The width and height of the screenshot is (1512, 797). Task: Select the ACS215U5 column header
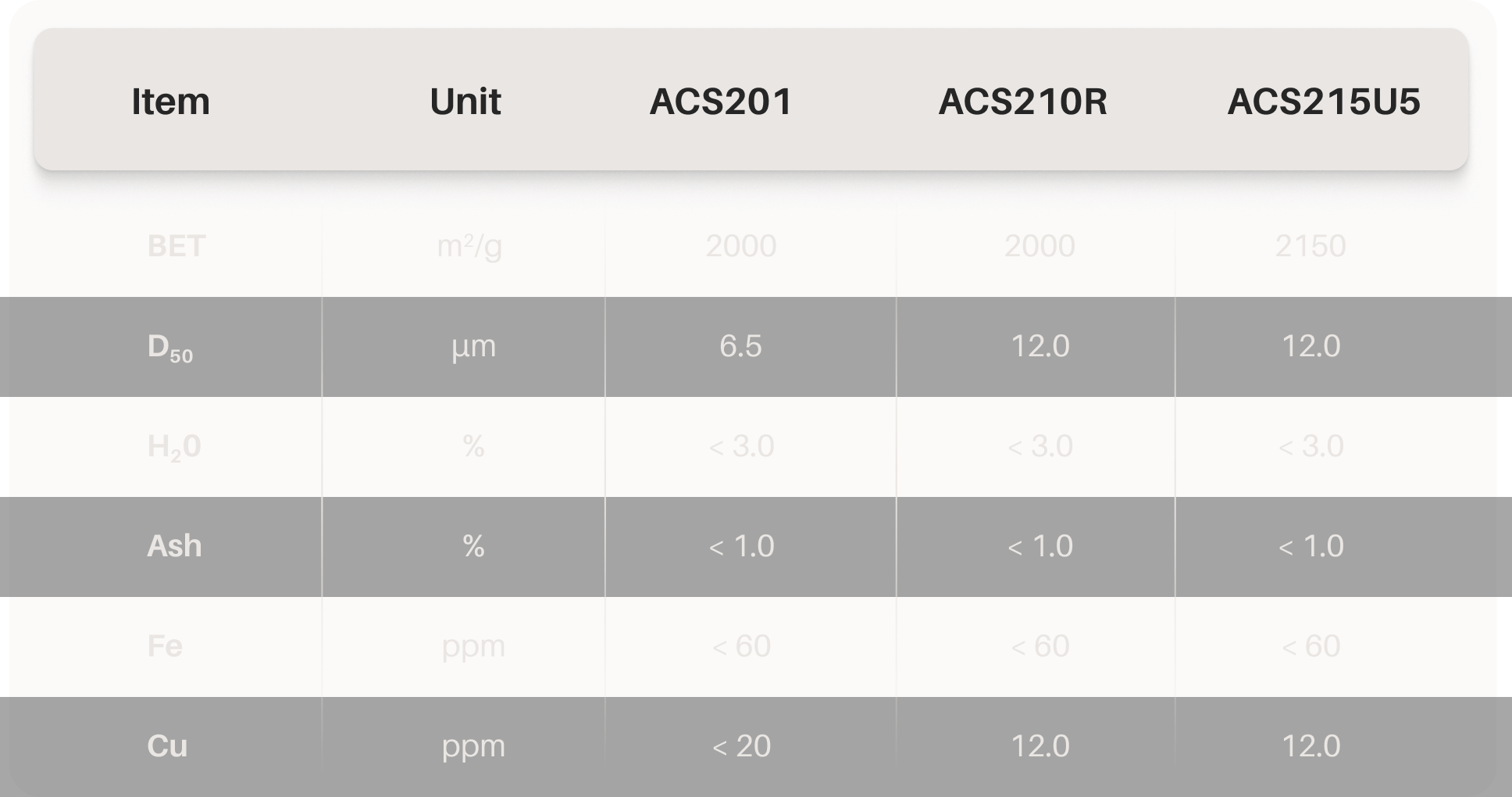(1324, 102)
